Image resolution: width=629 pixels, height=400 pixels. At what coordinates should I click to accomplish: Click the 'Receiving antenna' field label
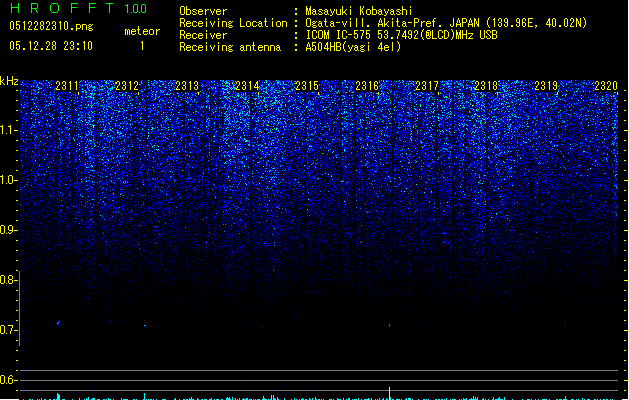[x=230, y=47]
